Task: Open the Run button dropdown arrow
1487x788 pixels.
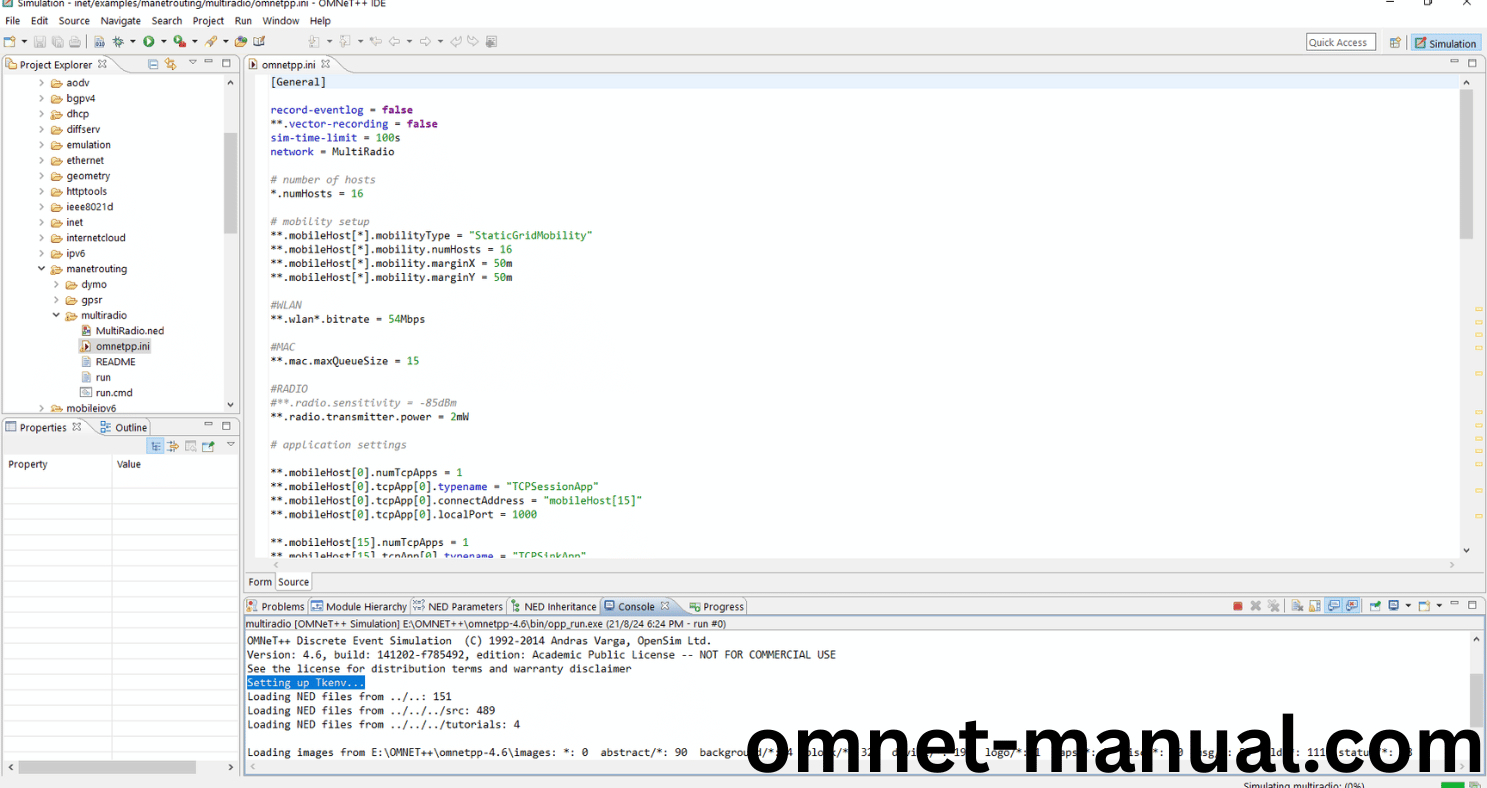Action: [x=162, y=42]
